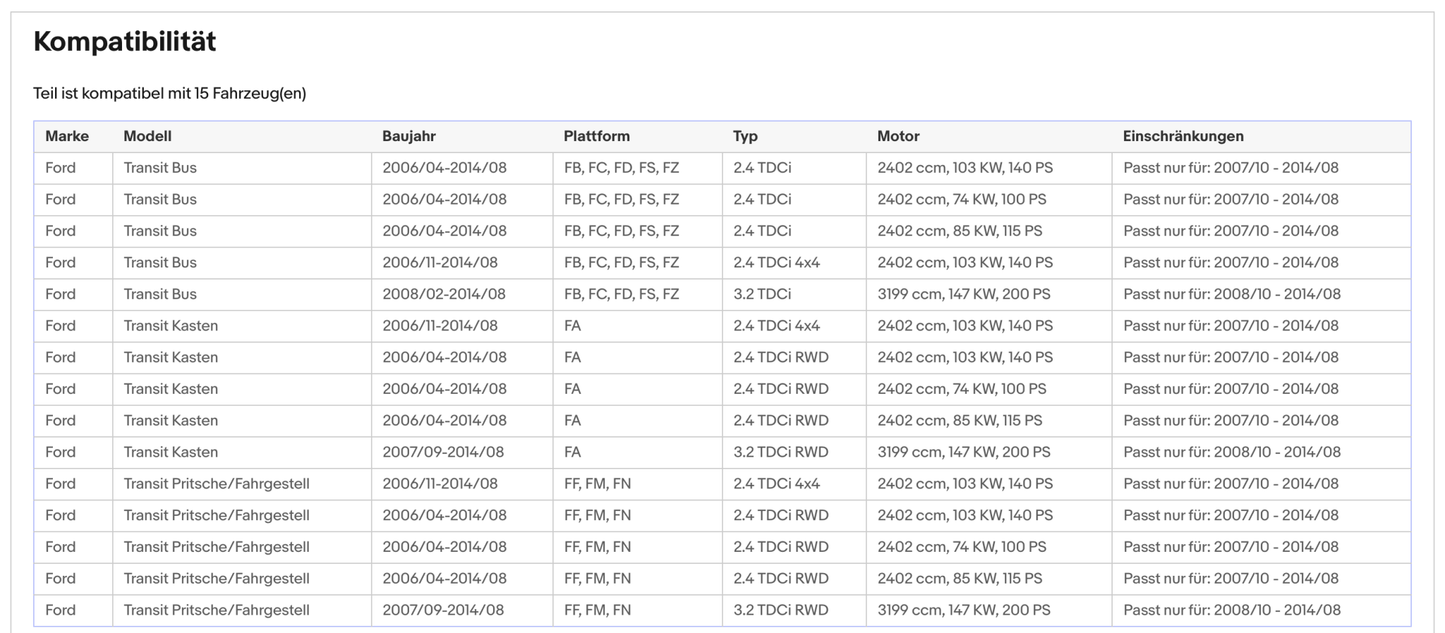The width and height of the screenshot is (1445, 633).
Task: Click the Modell column header
Action: click(147, 136)
